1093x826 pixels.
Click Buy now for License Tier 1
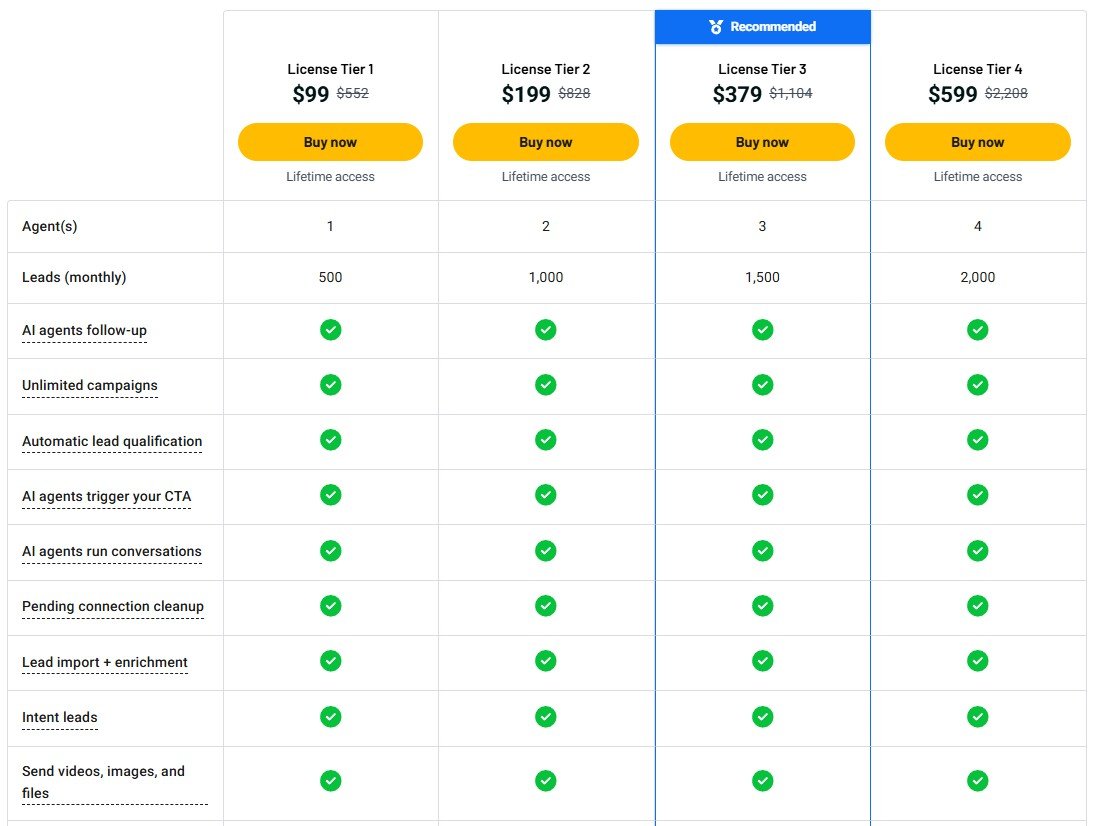click(330, 142)
